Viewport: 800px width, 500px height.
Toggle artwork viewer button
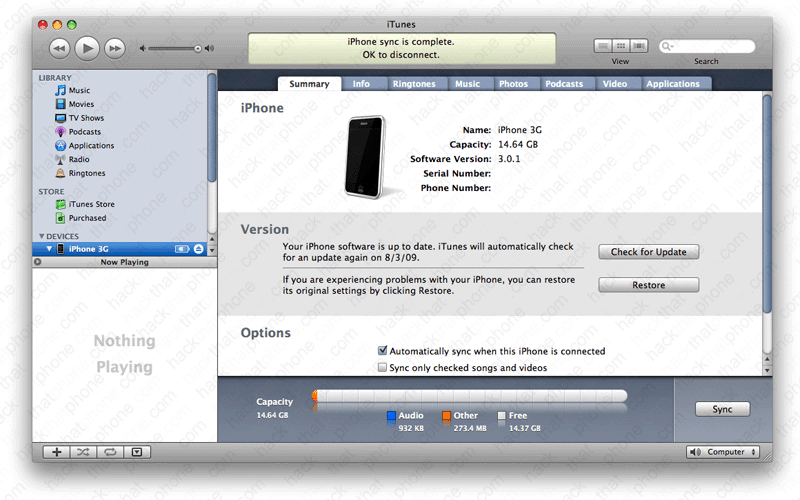tap(137, 452)
